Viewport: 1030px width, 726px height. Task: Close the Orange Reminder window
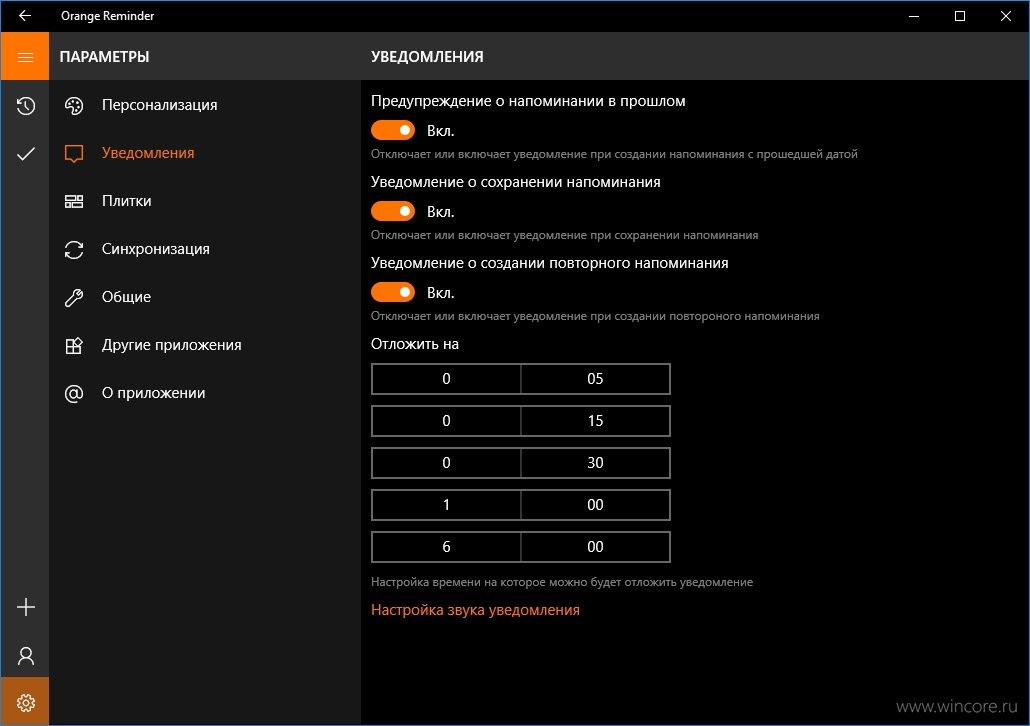(1006, 16)
